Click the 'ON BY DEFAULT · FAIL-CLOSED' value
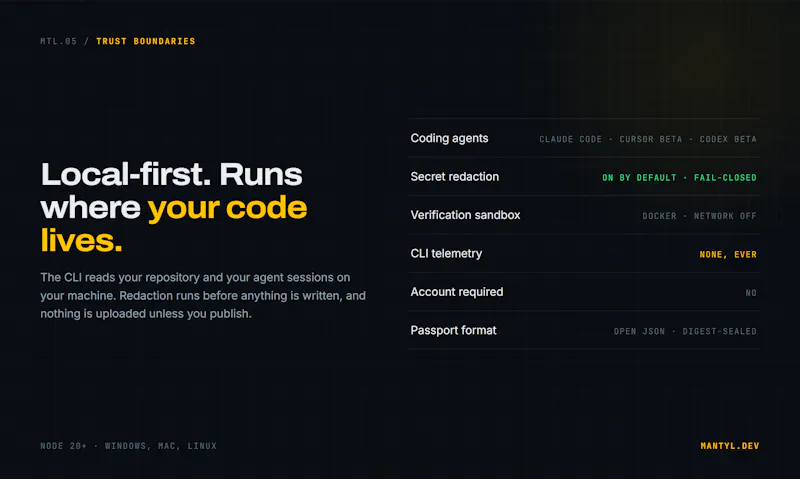 coord(679,178)
